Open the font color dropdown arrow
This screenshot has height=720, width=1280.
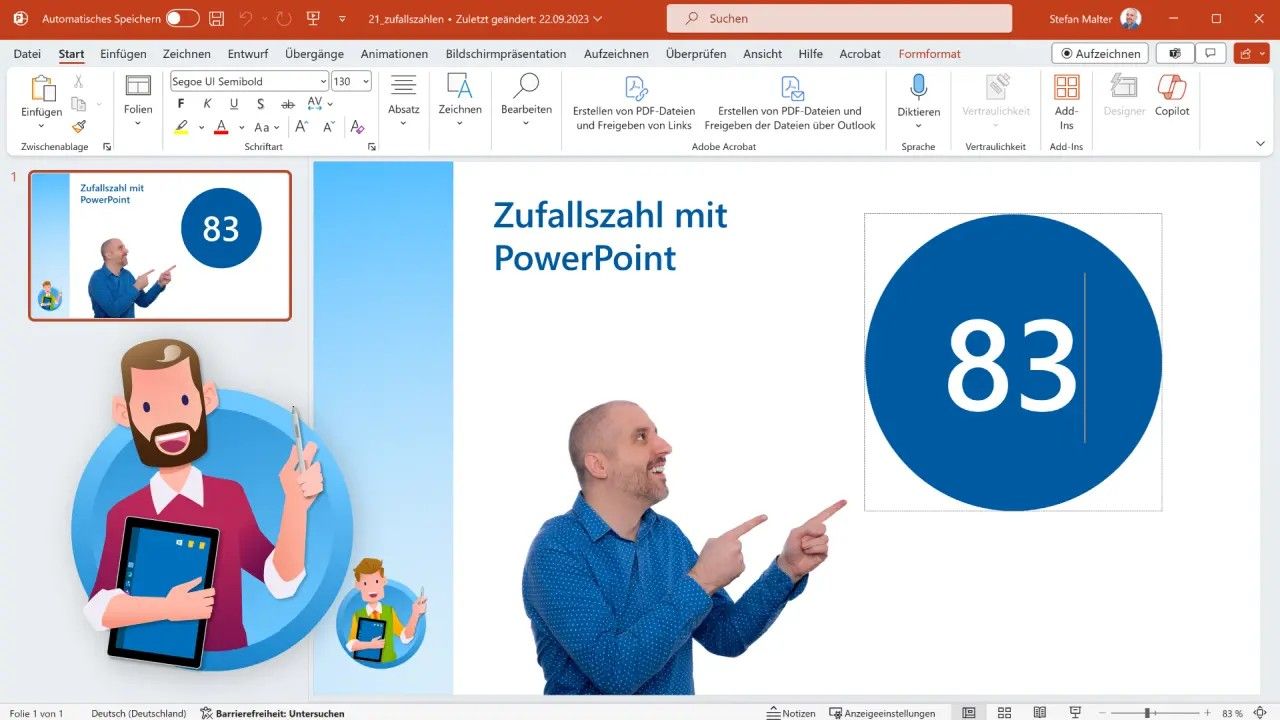(241, 128)
